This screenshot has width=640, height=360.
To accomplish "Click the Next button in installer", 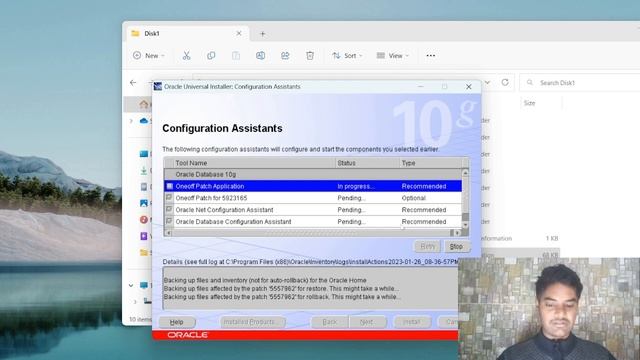I will click(367, 322).
